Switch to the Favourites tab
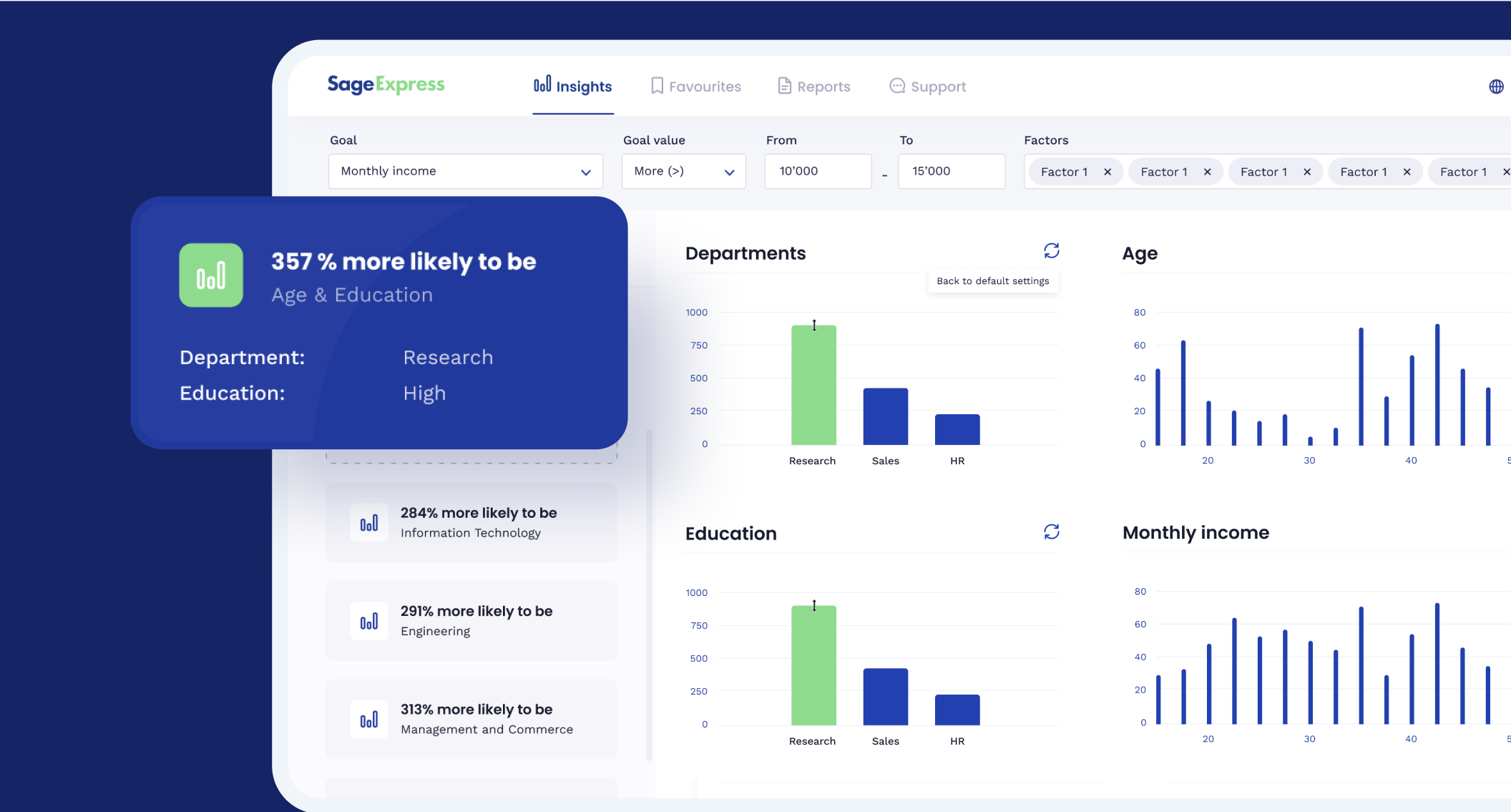 696,87
